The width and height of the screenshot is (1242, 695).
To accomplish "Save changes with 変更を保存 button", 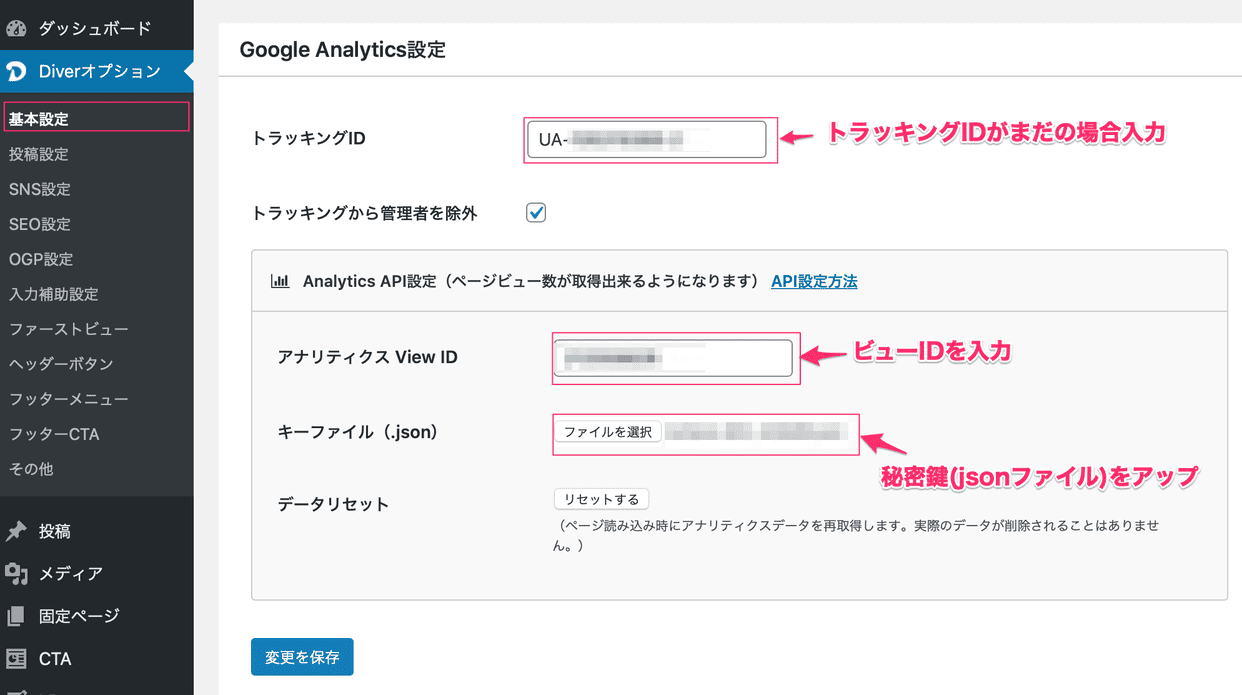I will point(302,657).
